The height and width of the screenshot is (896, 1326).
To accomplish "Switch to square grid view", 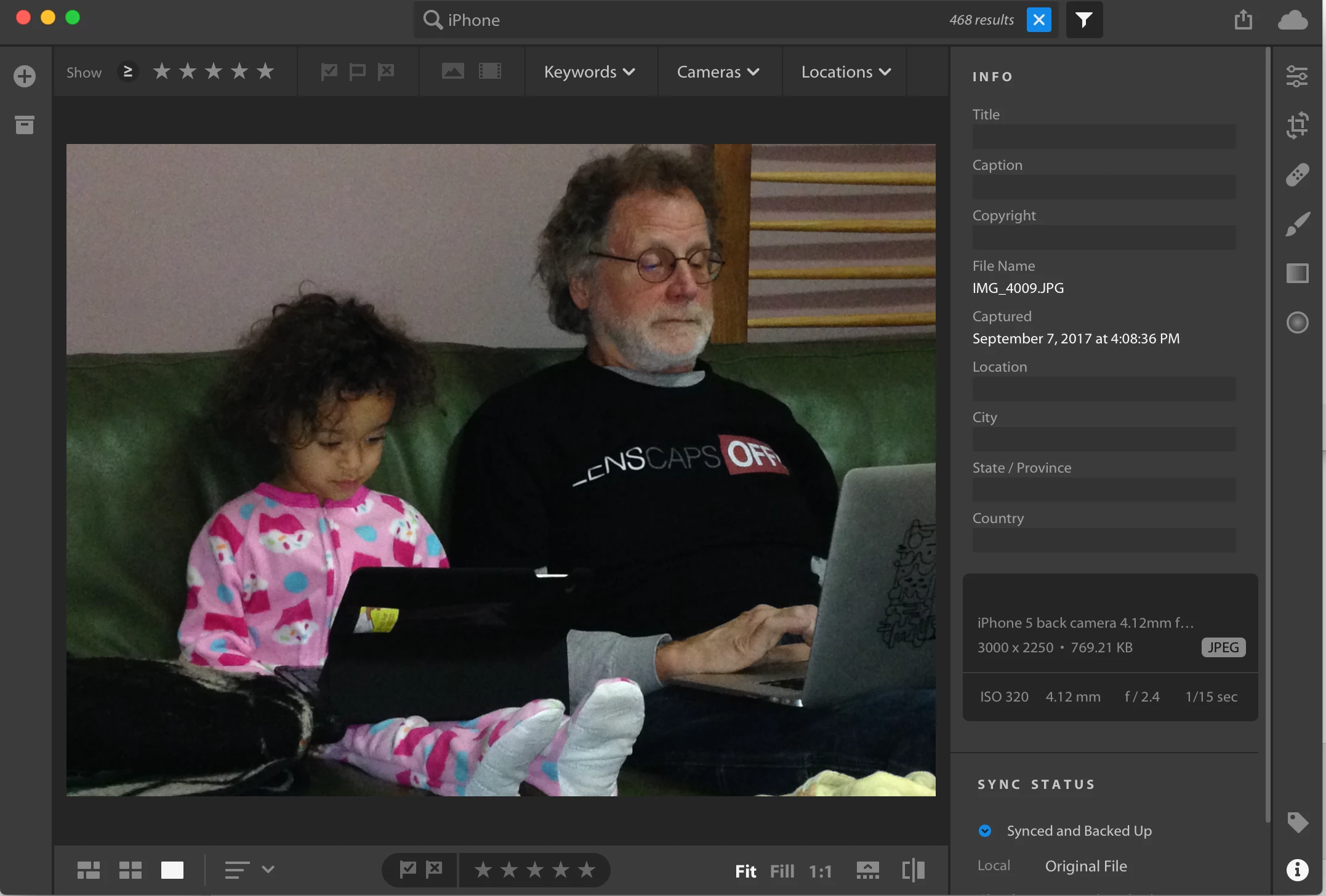I will click(130, 870).
